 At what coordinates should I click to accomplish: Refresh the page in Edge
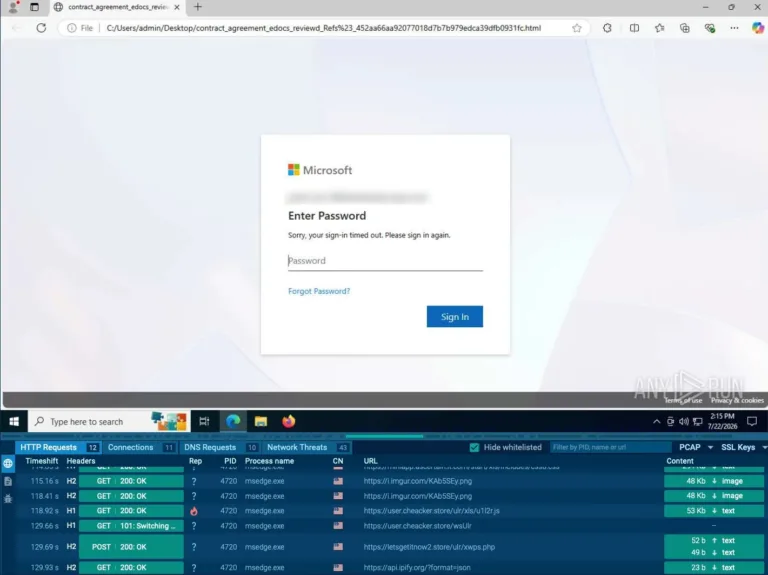point(41,28)
